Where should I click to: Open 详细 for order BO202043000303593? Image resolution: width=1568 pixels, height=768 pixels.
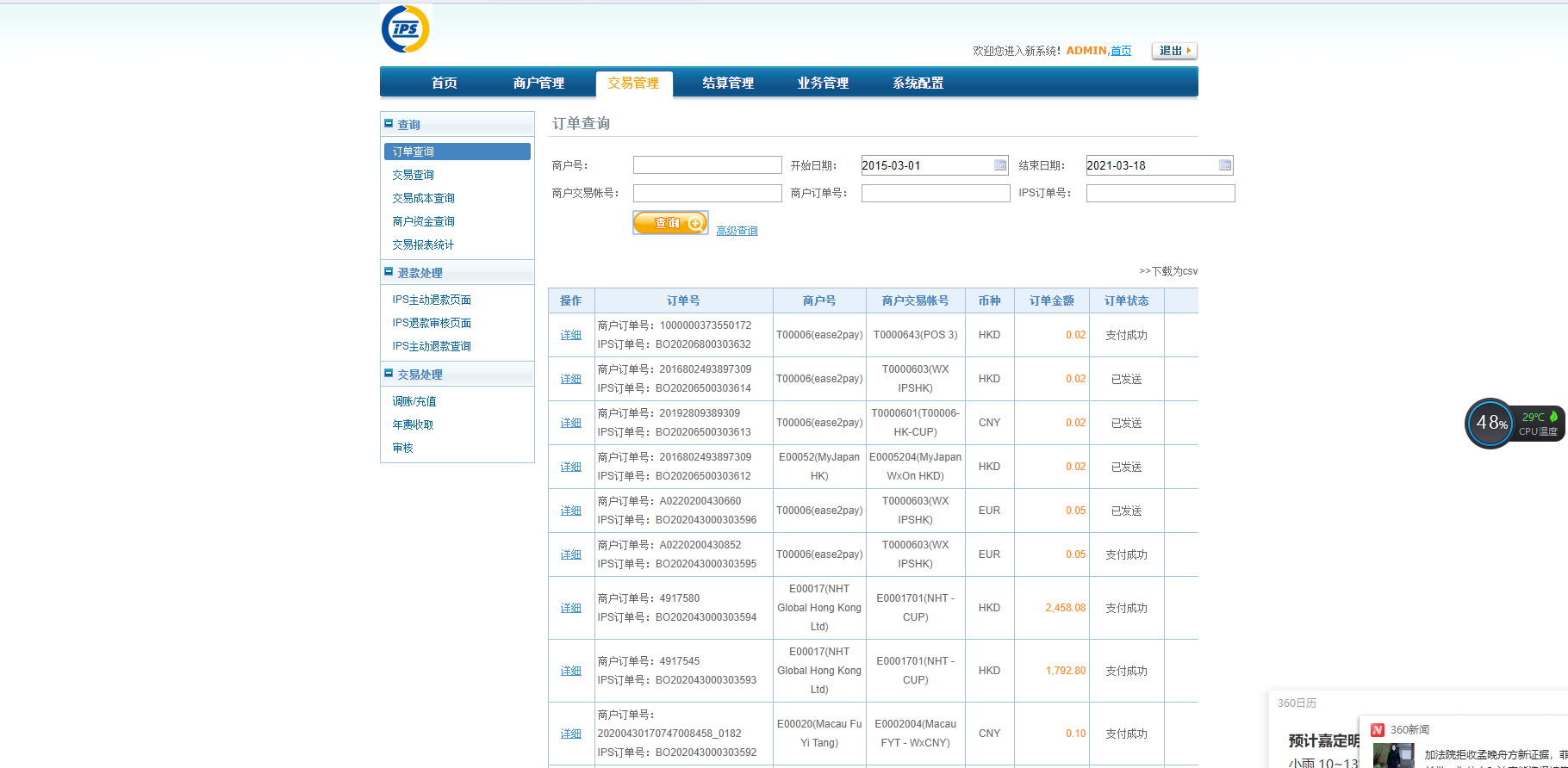coord(571,671)
